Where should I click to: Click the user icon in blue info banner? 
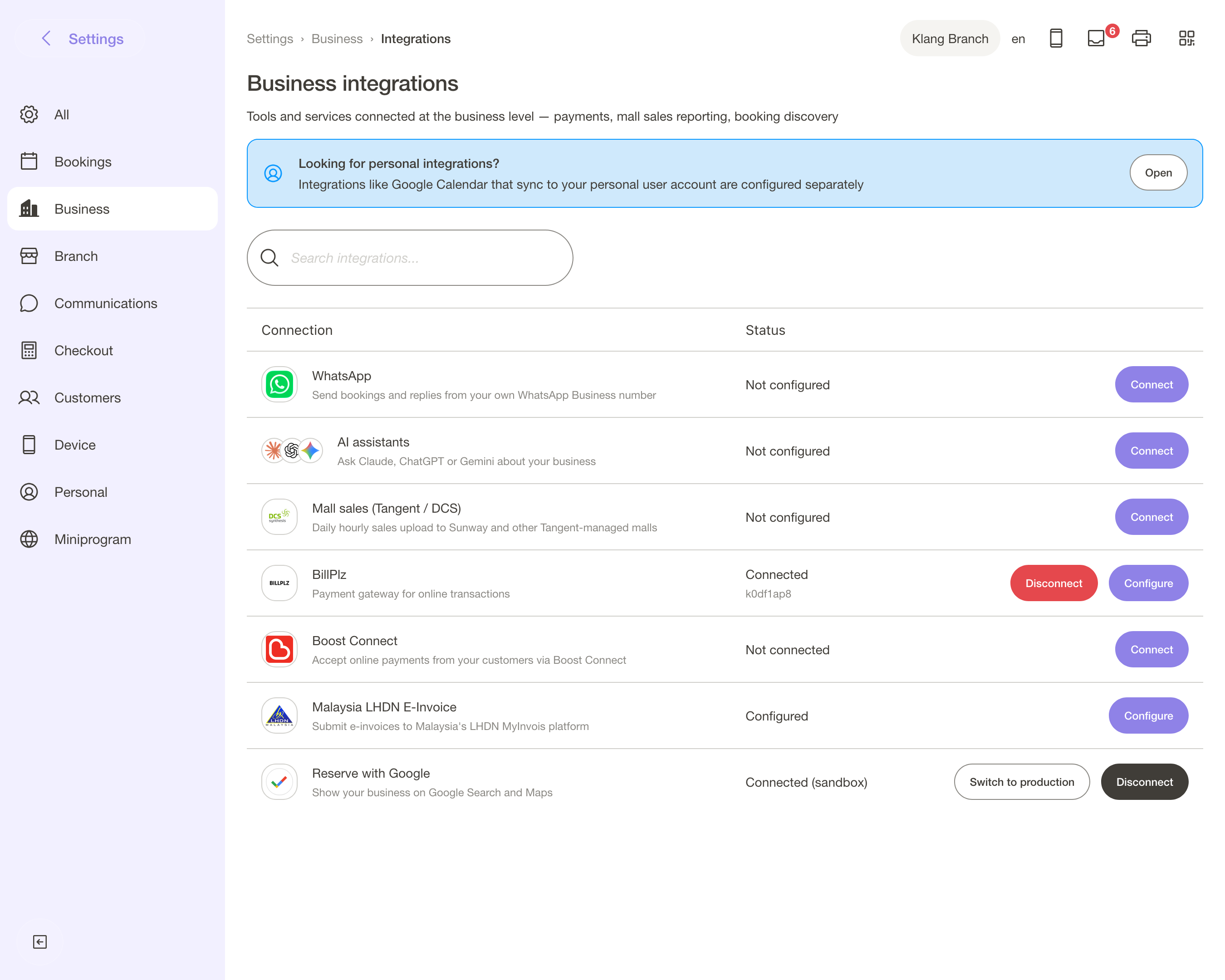click(273, 174)
